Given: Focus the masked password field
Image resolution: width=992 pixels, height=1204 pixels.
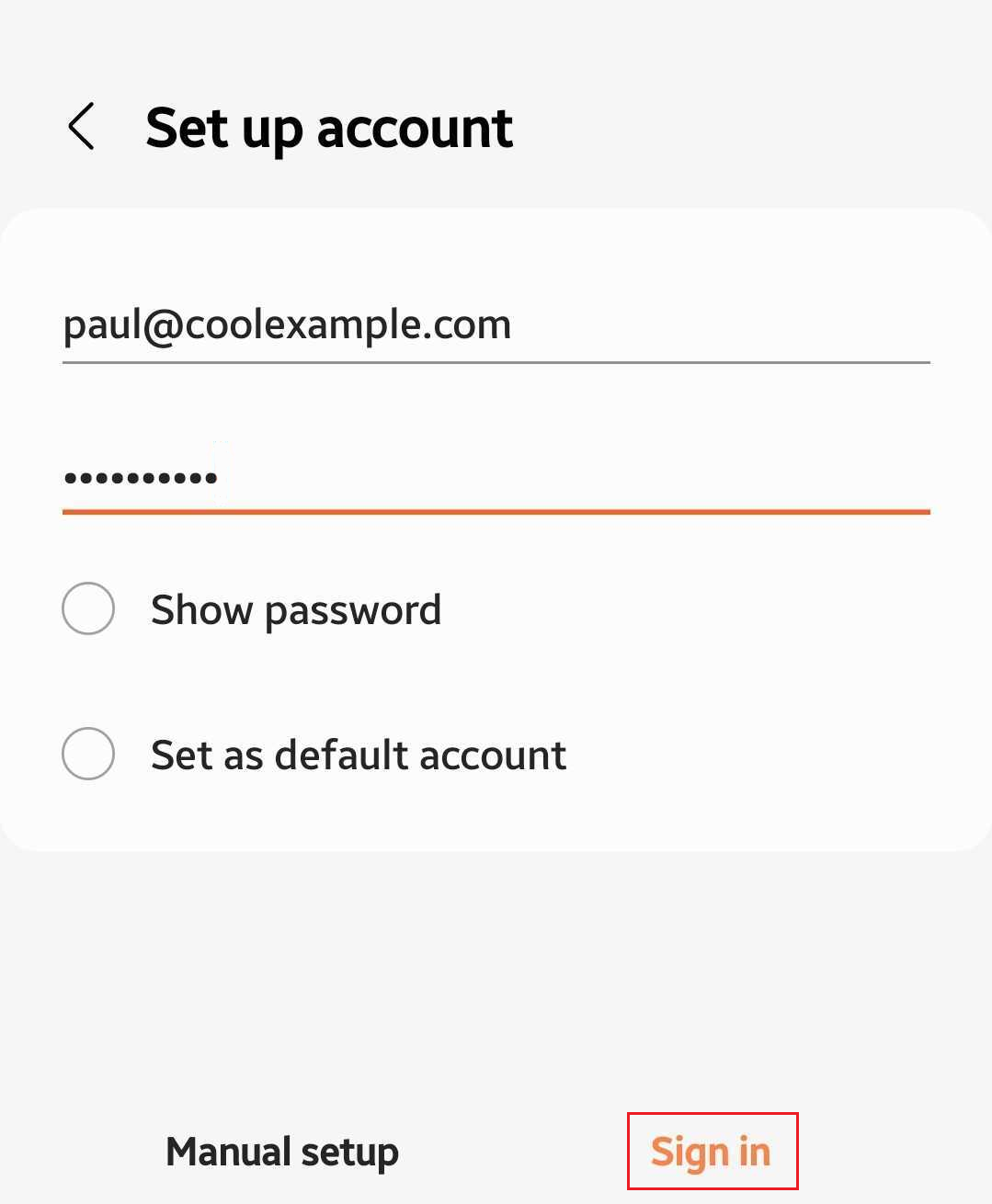Looking at the screenshot, I should (x=496, y=476).
